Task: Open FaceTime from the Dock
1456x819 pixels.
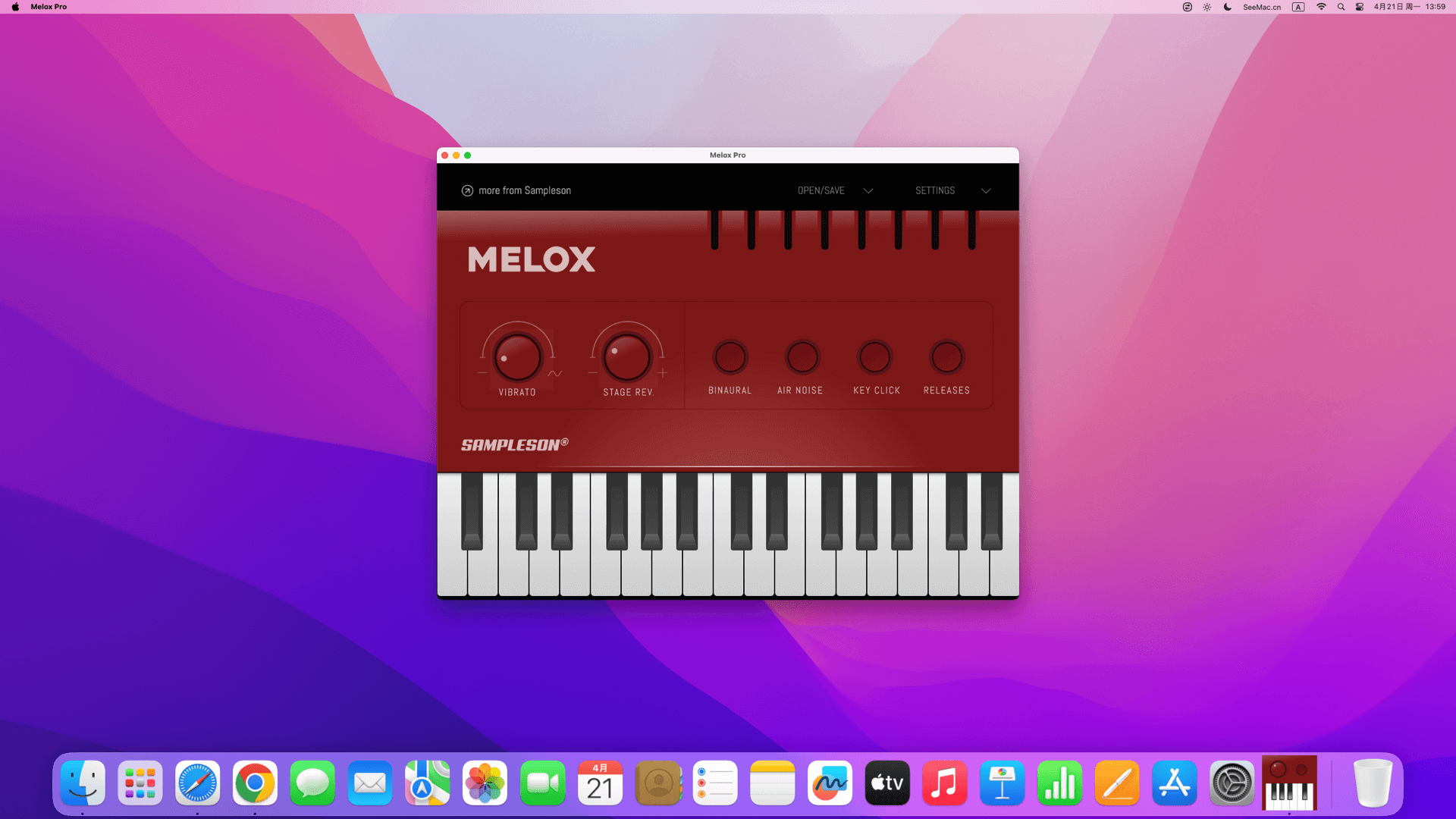Action: pyautogui.click(x=543, y=783)
